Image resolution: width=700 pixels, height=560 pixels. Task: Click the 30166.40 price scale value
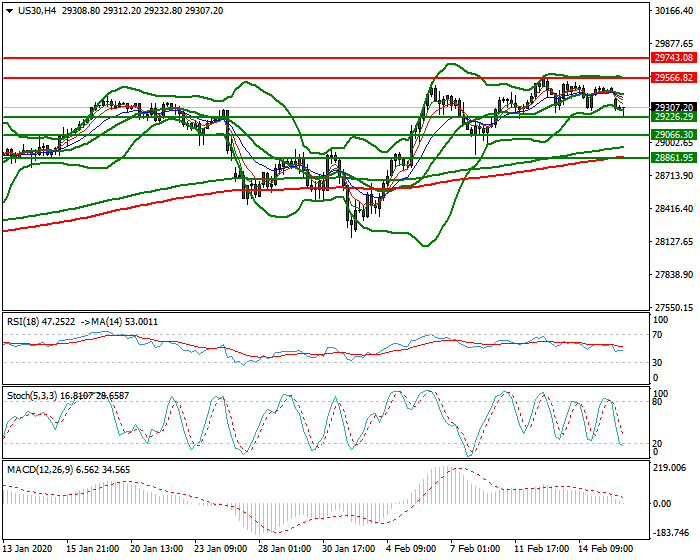pyautogui.click(x=674, y=11)
